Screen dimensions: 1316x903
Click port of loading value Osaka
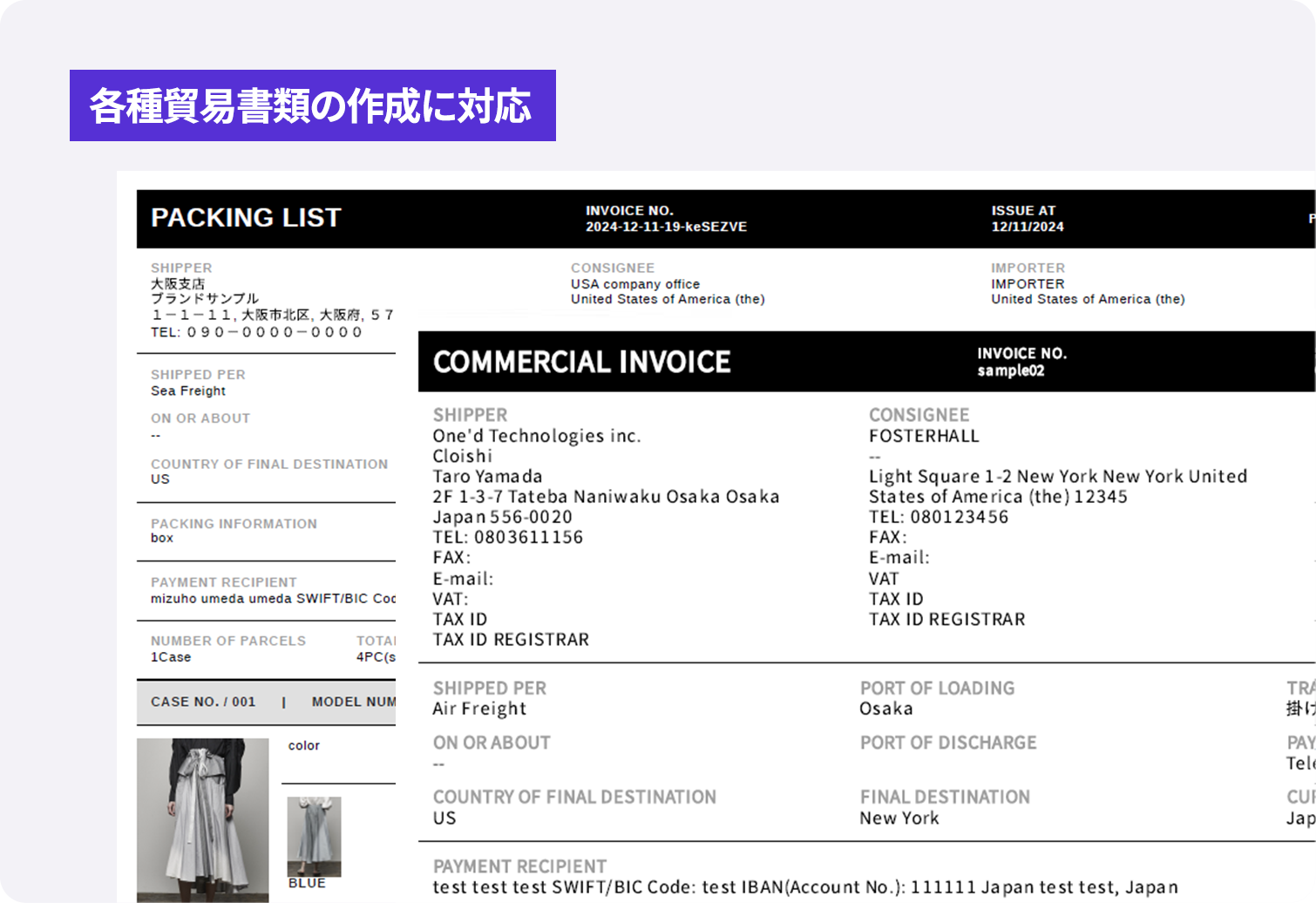886,709
